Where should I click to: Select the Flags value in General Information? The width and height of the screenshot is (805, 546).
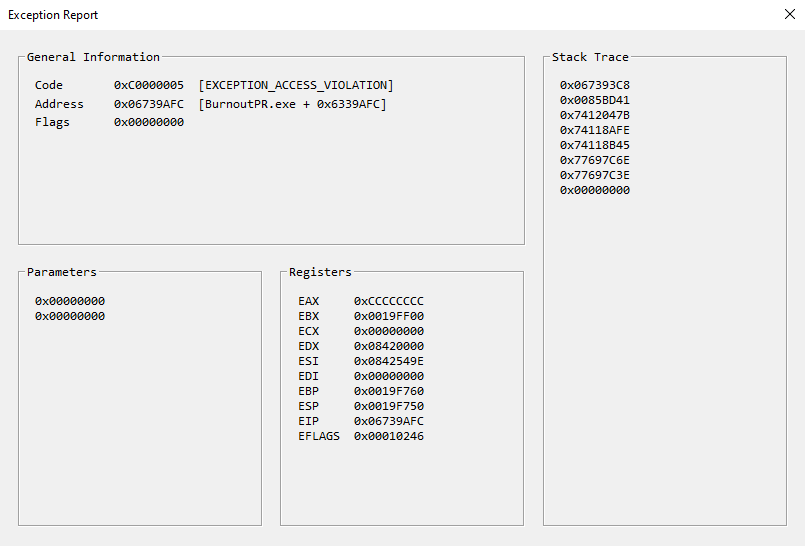148,122
